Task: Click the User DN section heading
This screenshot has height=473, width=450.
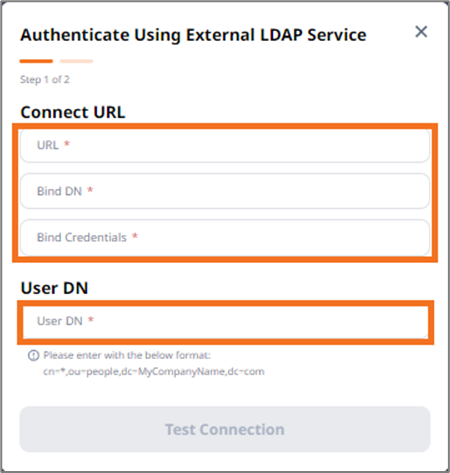Action: [x=54, y=288]
